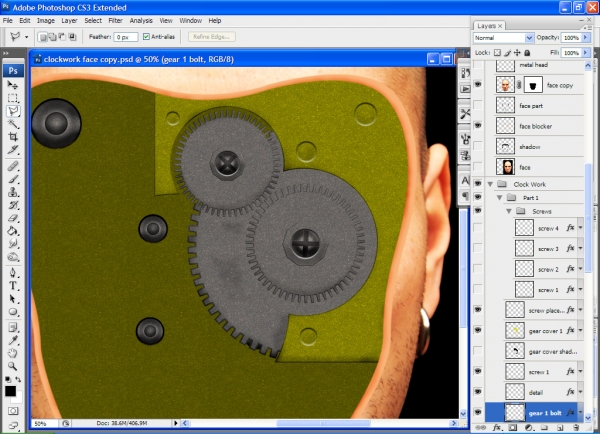The width and height of the screenshot is (600, 434).
Task: Select the Path Selection tool
Action: 13,299
